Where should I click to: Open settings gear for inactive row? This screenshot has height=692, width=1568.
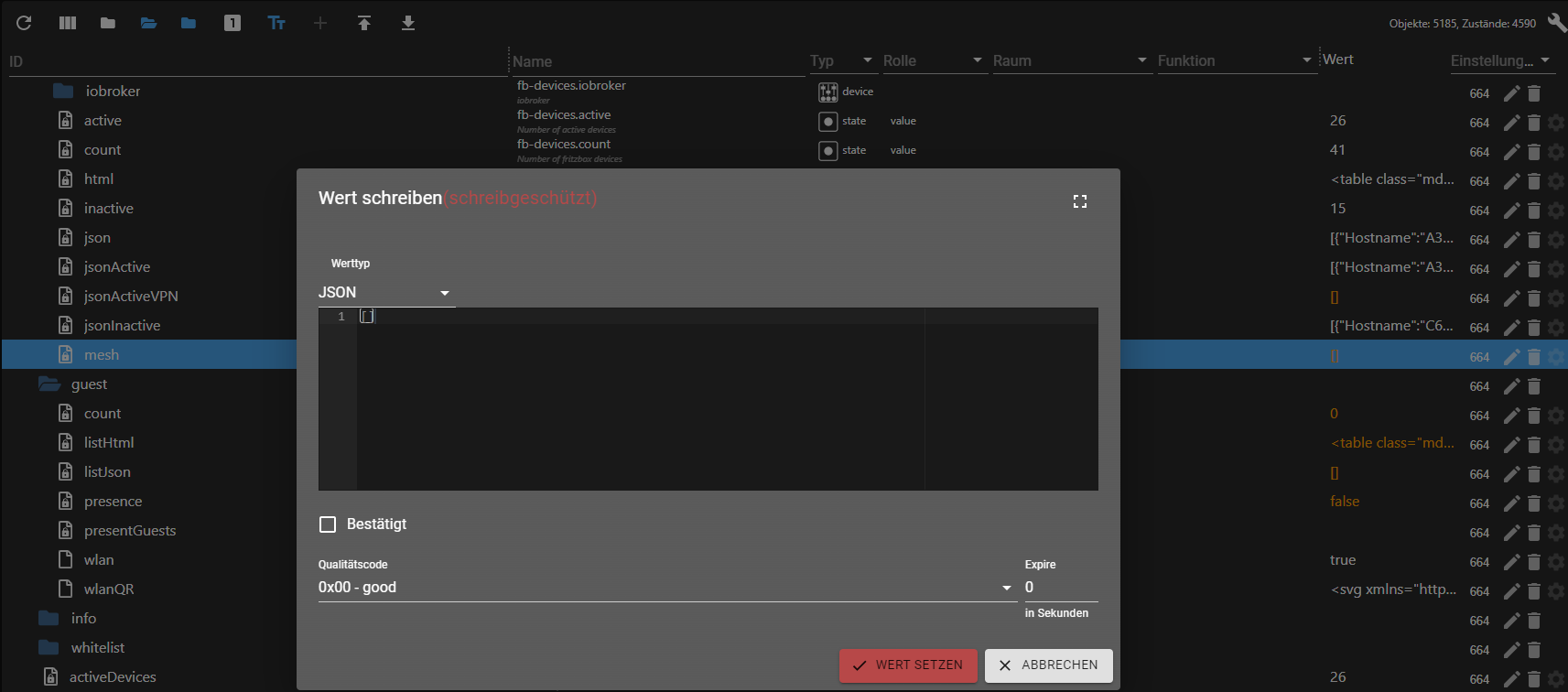pos(1556,211)
